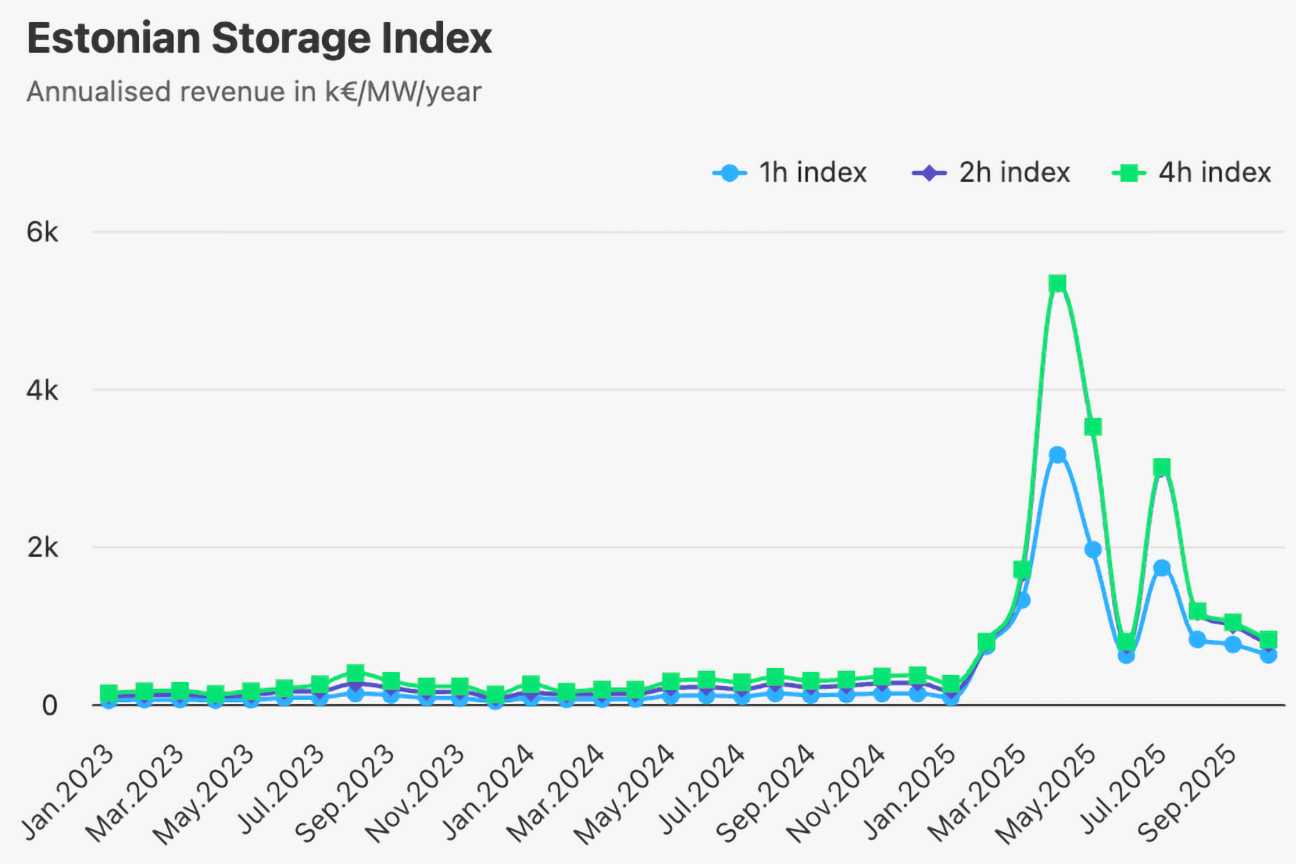
Task: Toggle the 1h index legend entry
Action: 790,173
